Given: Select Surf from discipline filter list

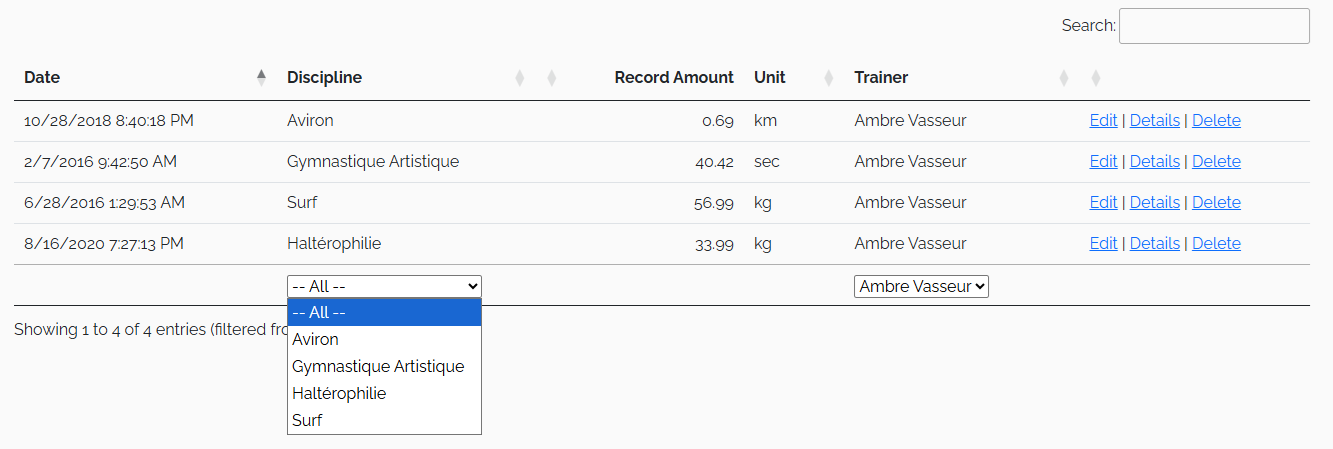Looking at the screenshot, I should click(x=384, y=421).
